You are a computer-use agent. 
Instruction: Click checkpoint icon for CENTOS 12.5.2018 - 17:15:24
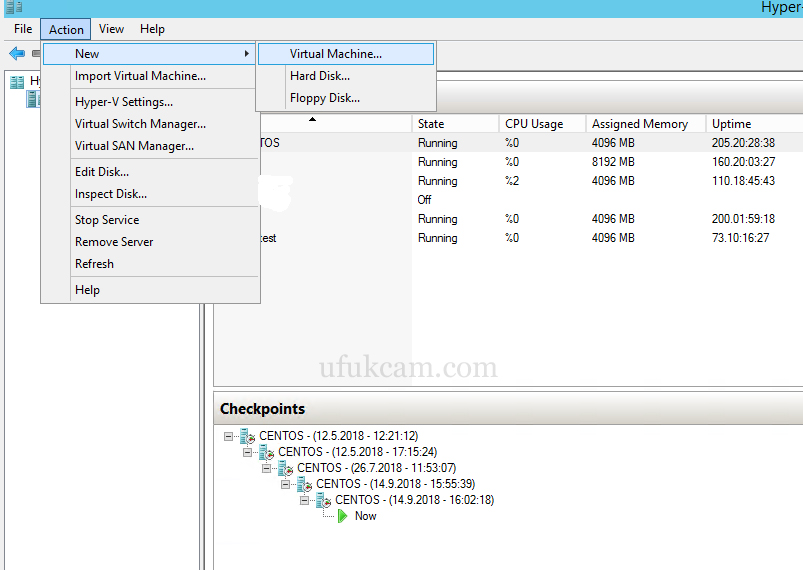point(266,452)
